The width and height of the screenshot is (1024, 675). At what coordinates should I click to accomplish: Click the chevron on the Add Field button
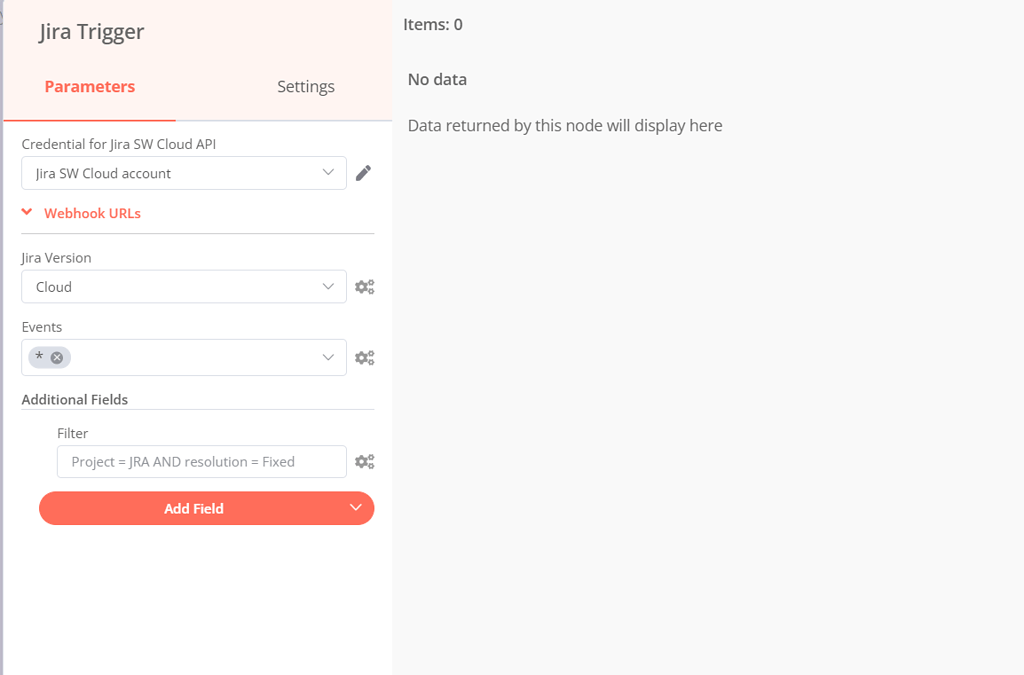click(355, 508)
